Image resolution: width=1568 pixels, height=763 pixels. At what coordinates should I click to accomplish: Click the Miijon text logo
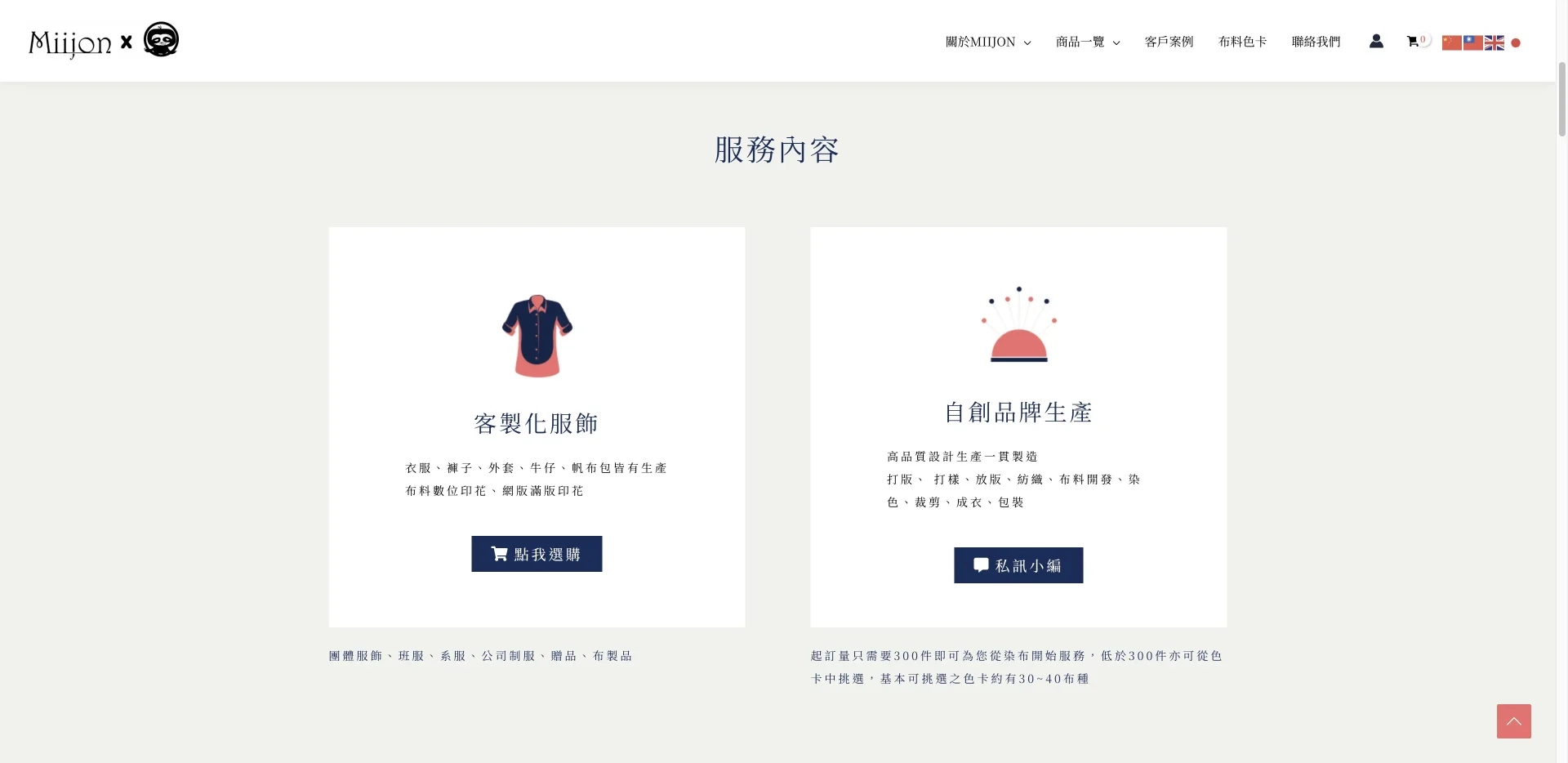[x=70, y=43]
